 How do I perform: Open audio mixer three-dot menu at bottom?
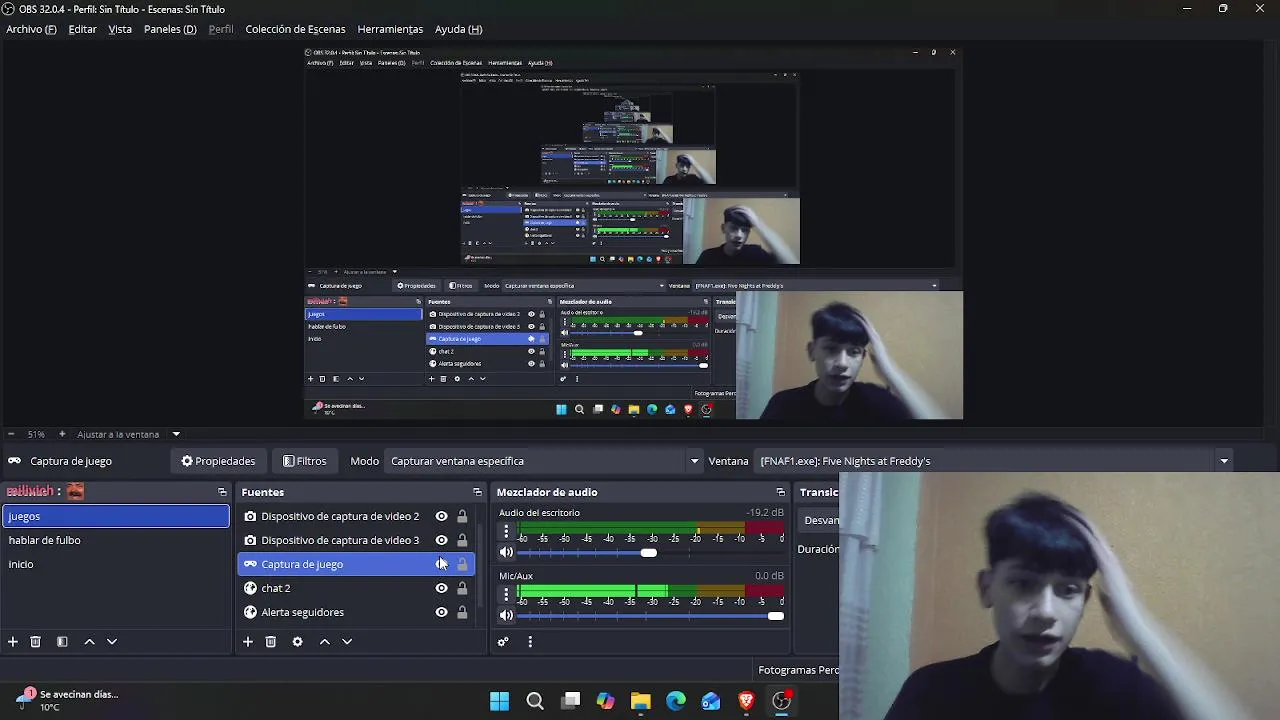(x=530, y=642)
